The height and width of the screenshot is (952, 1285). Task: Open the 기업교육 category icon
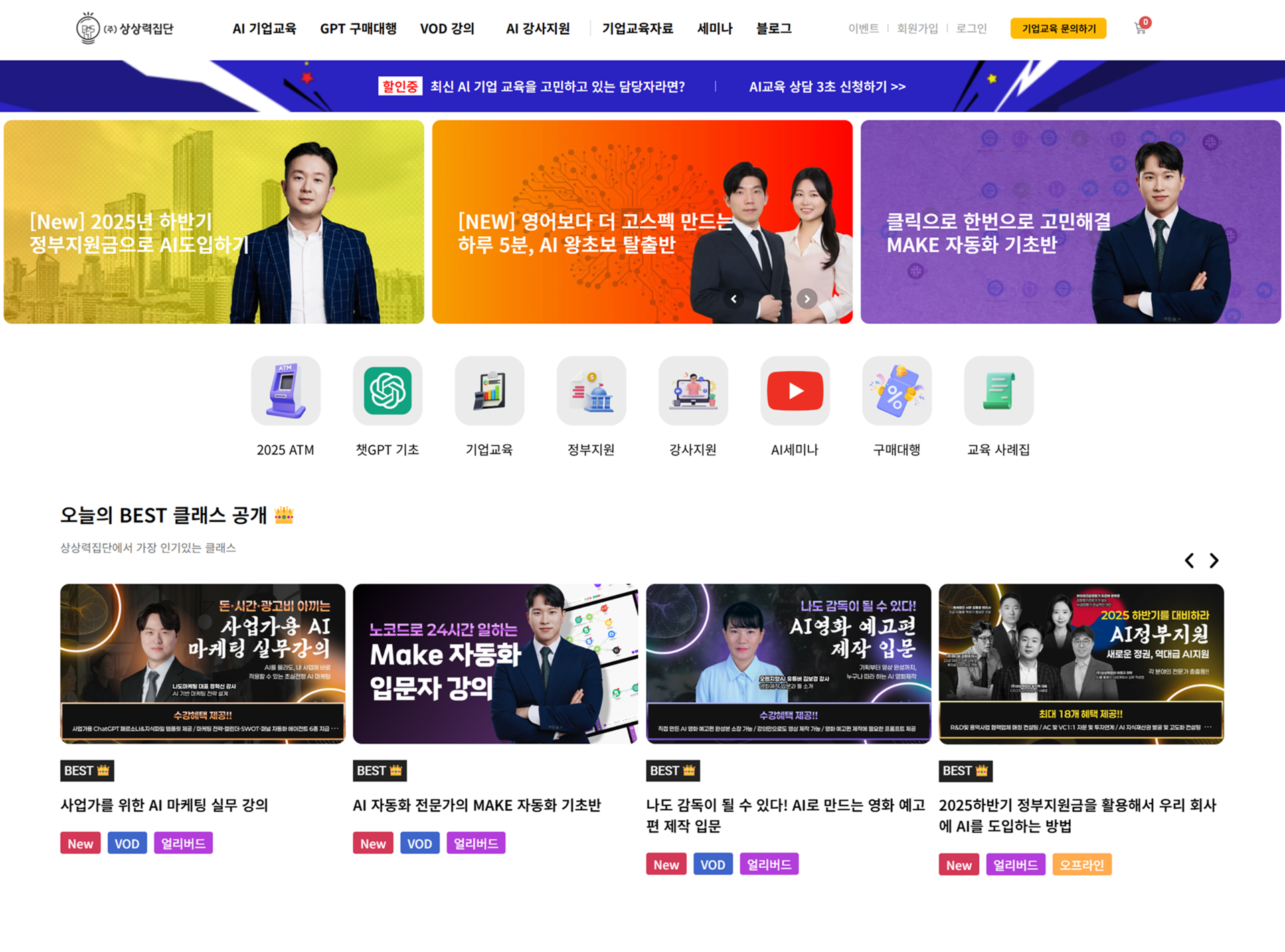click(x=489, y=391)
